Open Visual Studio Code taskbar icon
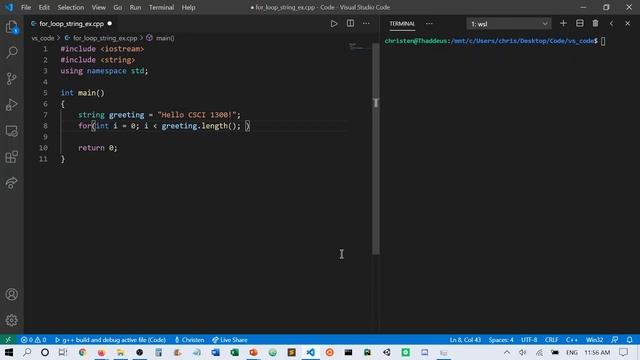The width and height of the screenshot is (640, 360). tap(311, 352)
